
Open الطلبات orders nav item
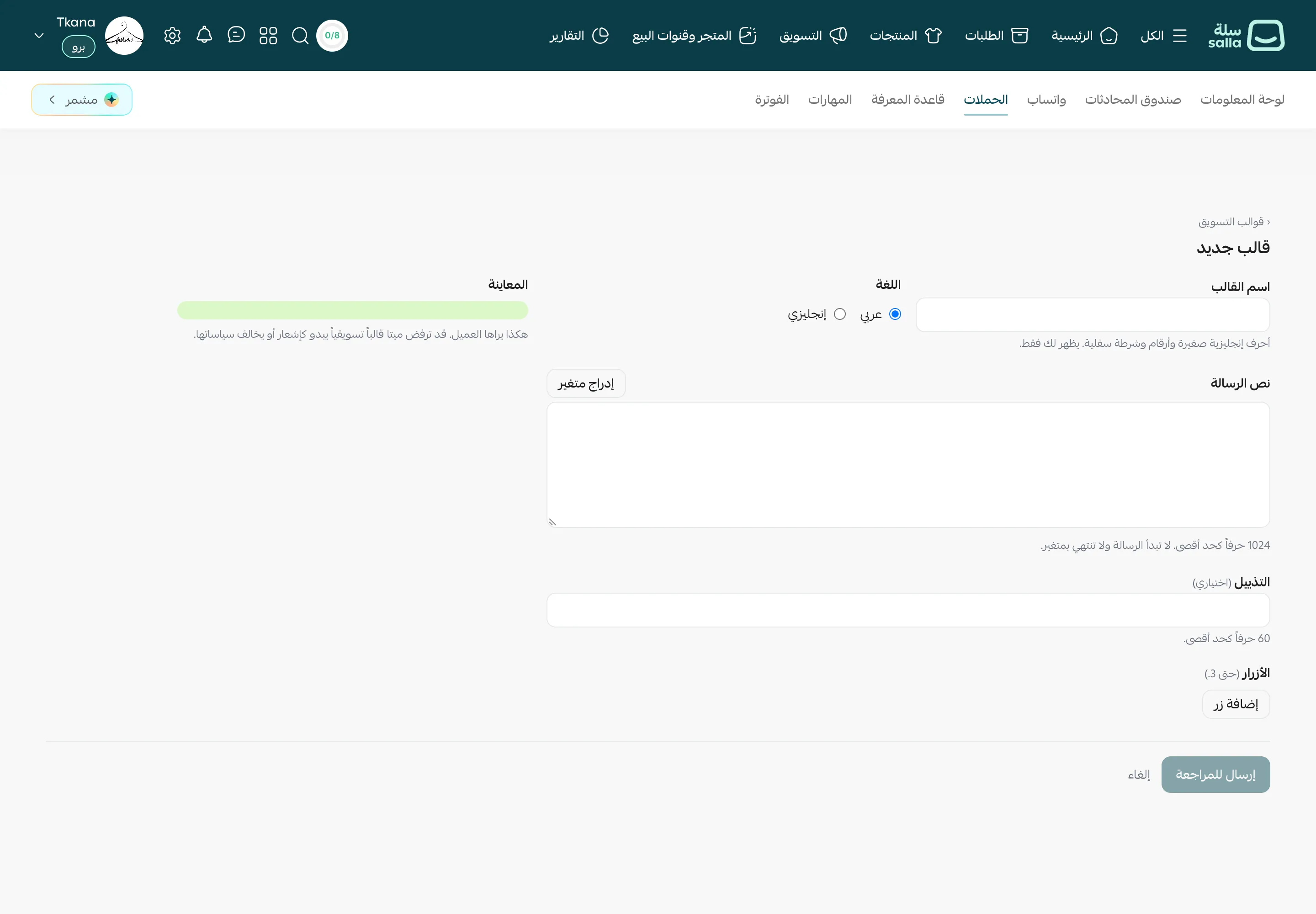[x=997, y=36]
